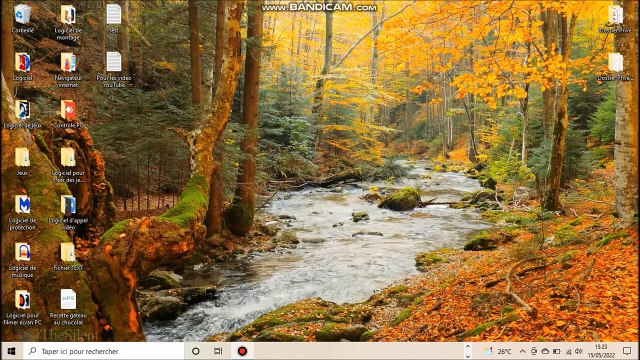The width and height of the screenshot is (640, 360).
Task: Open the Dossier Privé folder
Action: point(615,19)
